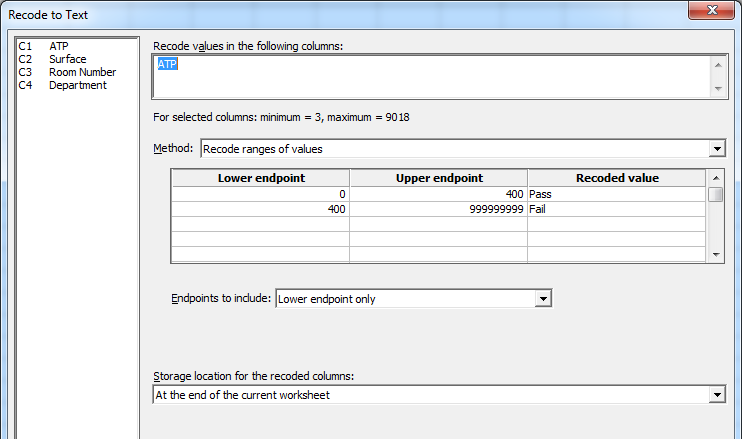Click empty third row lower endpoint cell
This screenshot has width=742, height=439.
(x=260, y=225)
